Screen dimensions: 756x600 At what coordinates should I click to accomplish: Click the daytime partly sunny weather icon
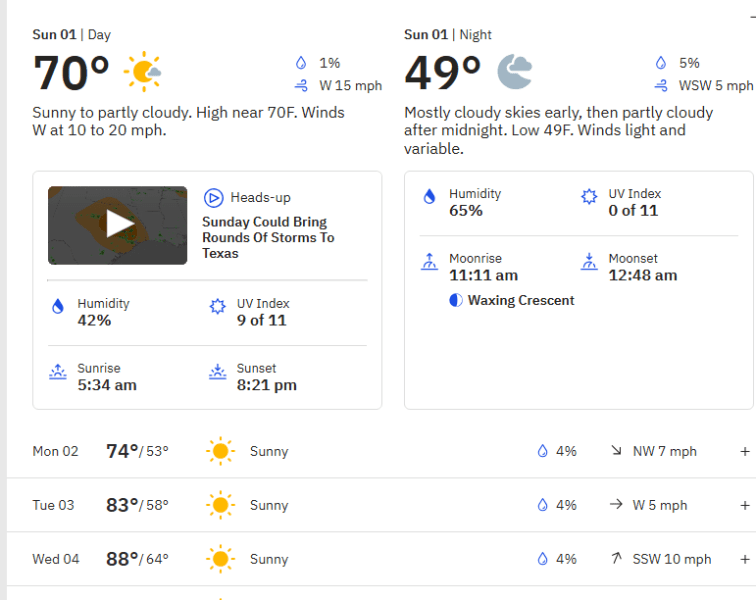click(x=143, y=72)
